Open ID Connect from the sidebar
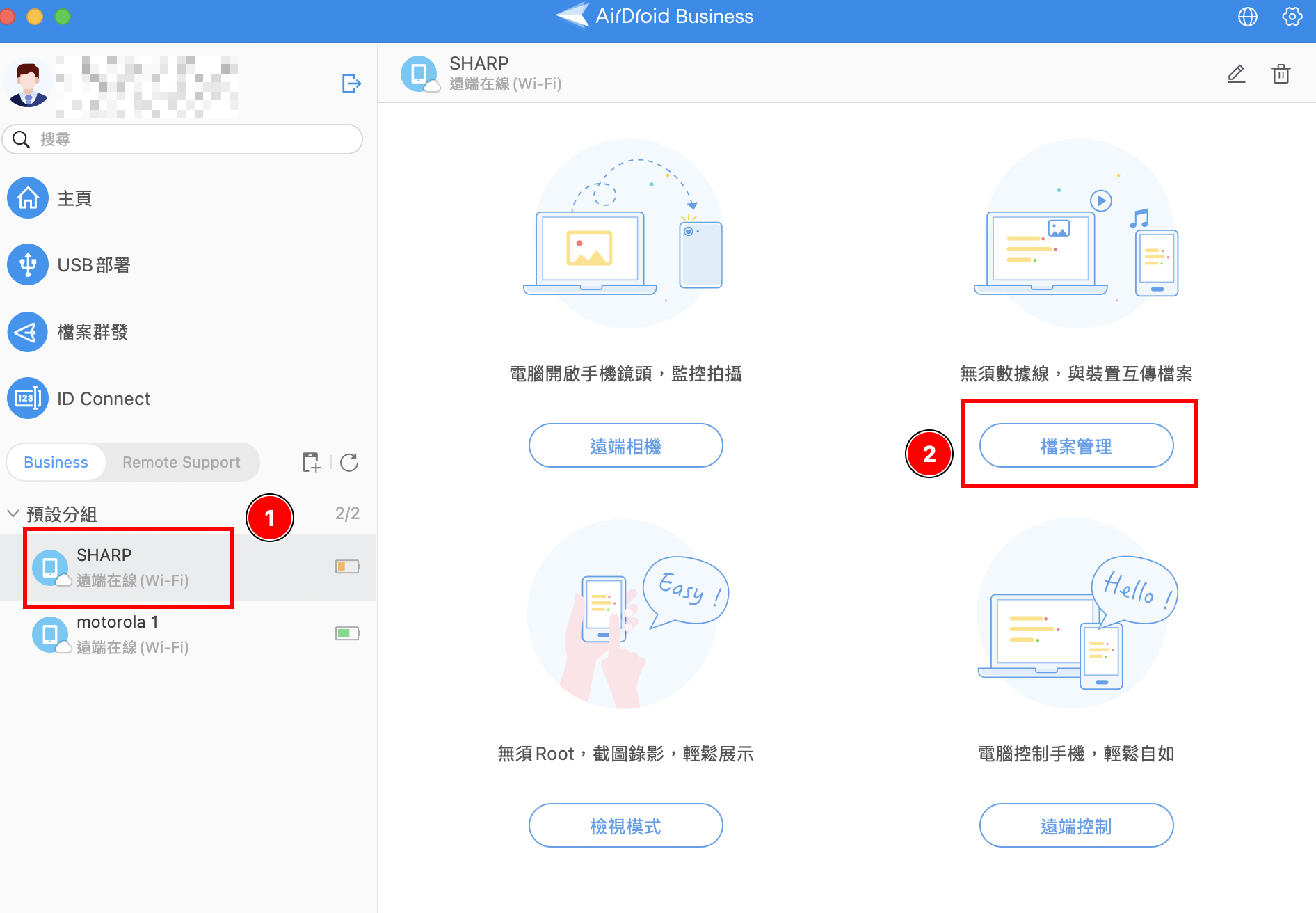The image size is (1316, 913). pos(104,399)
